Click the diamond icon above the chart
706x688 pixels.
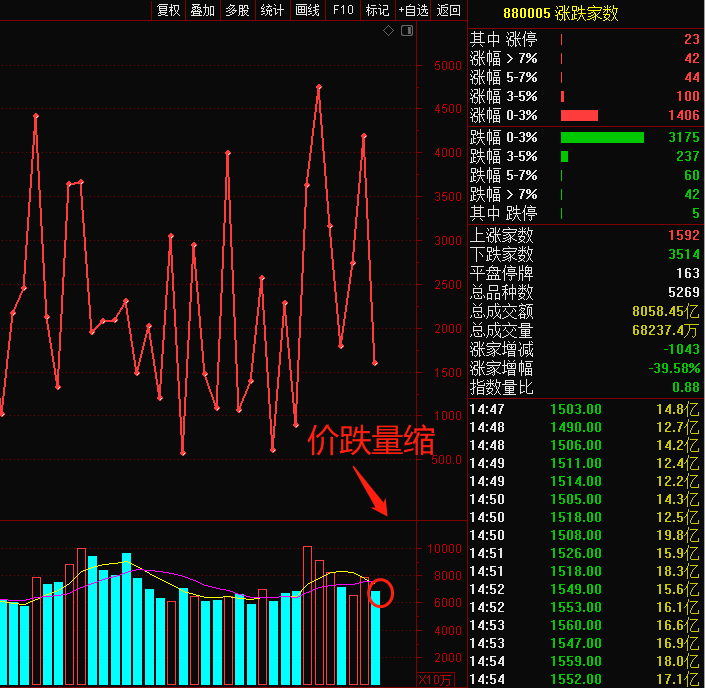(x=388, y=31)
